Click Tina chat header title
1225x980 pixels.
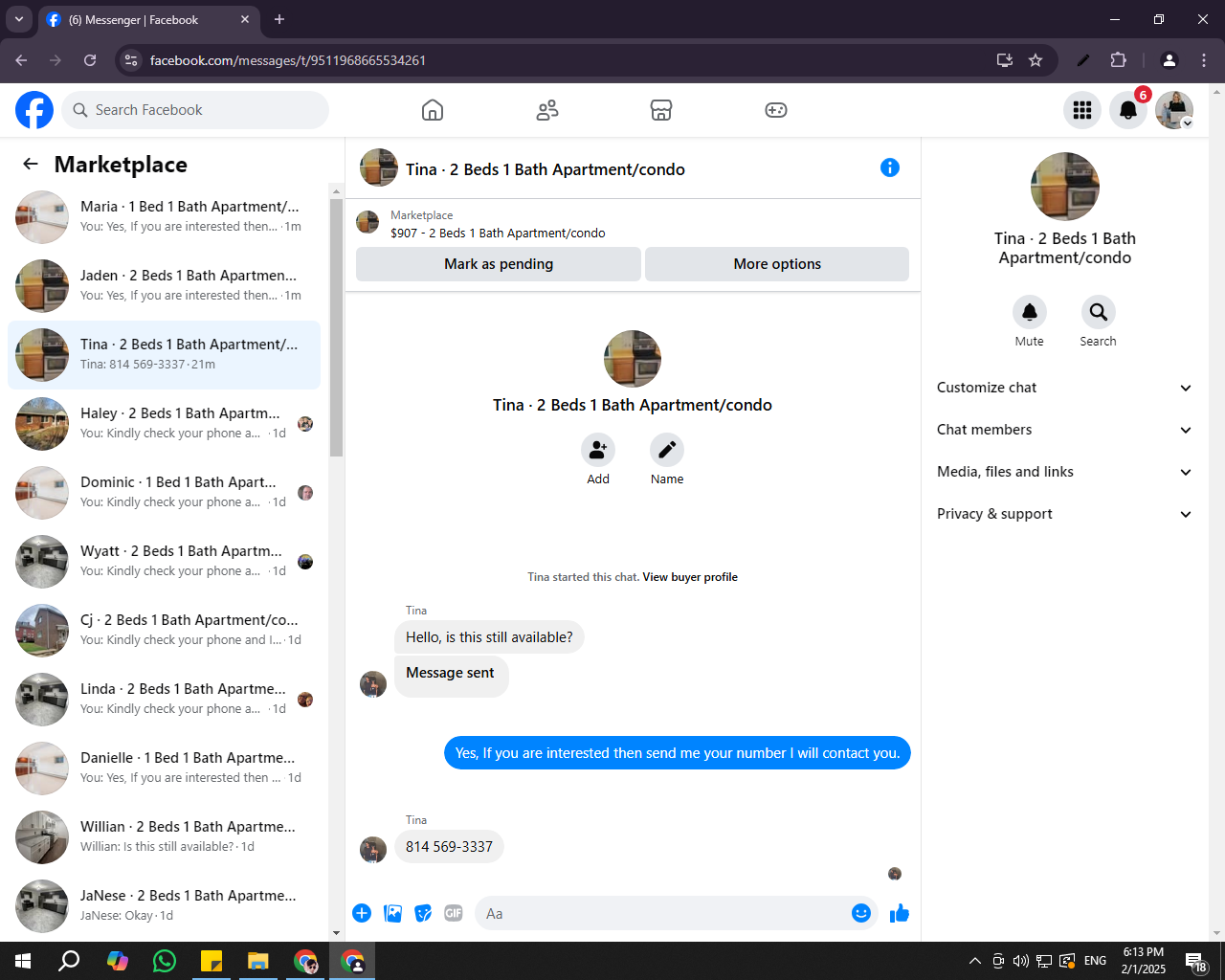coord(546,169)
